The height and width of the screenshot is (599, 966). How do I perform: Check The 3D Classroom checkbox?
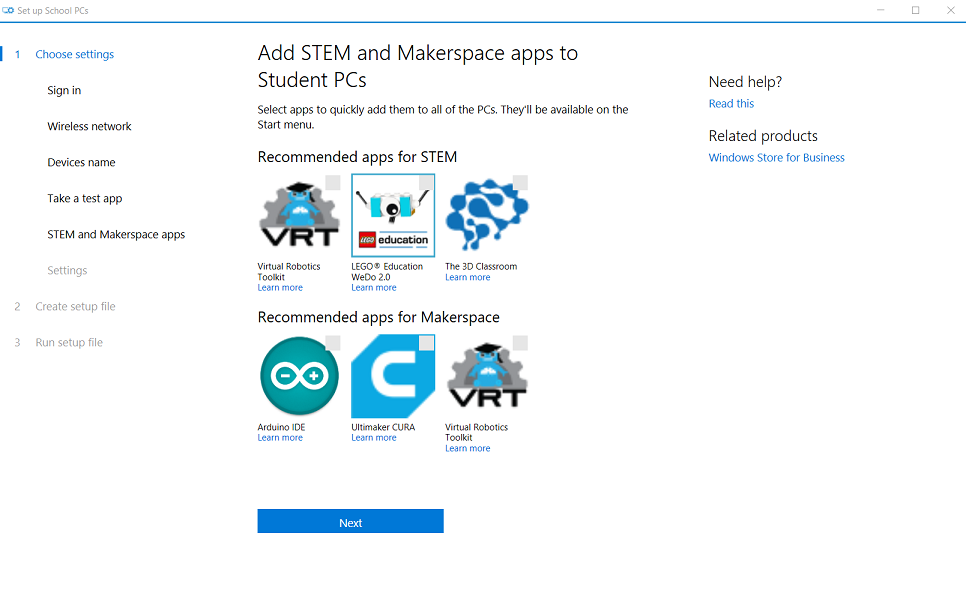[x=520, y=182]
